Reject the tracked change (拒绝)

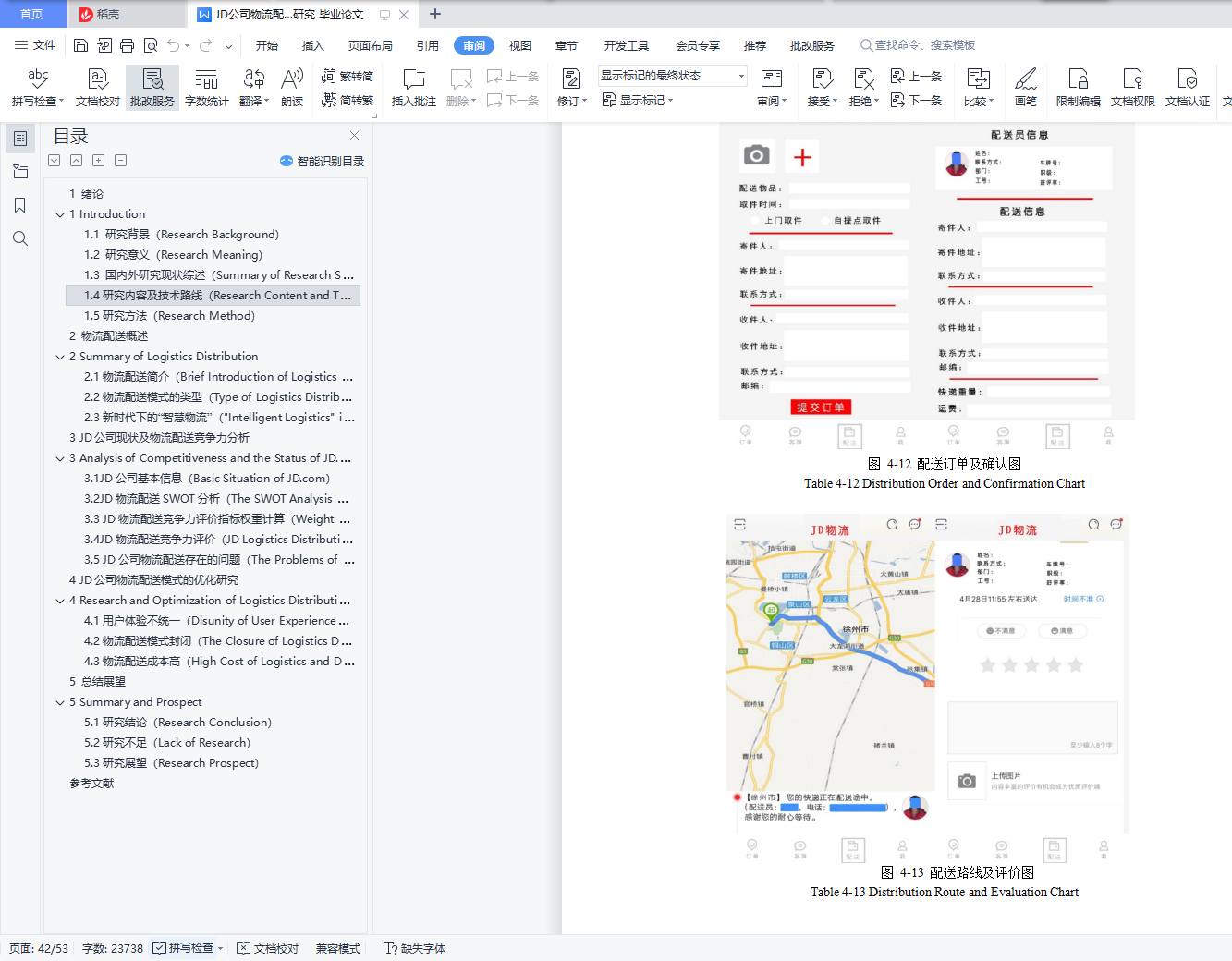[864, 88]
